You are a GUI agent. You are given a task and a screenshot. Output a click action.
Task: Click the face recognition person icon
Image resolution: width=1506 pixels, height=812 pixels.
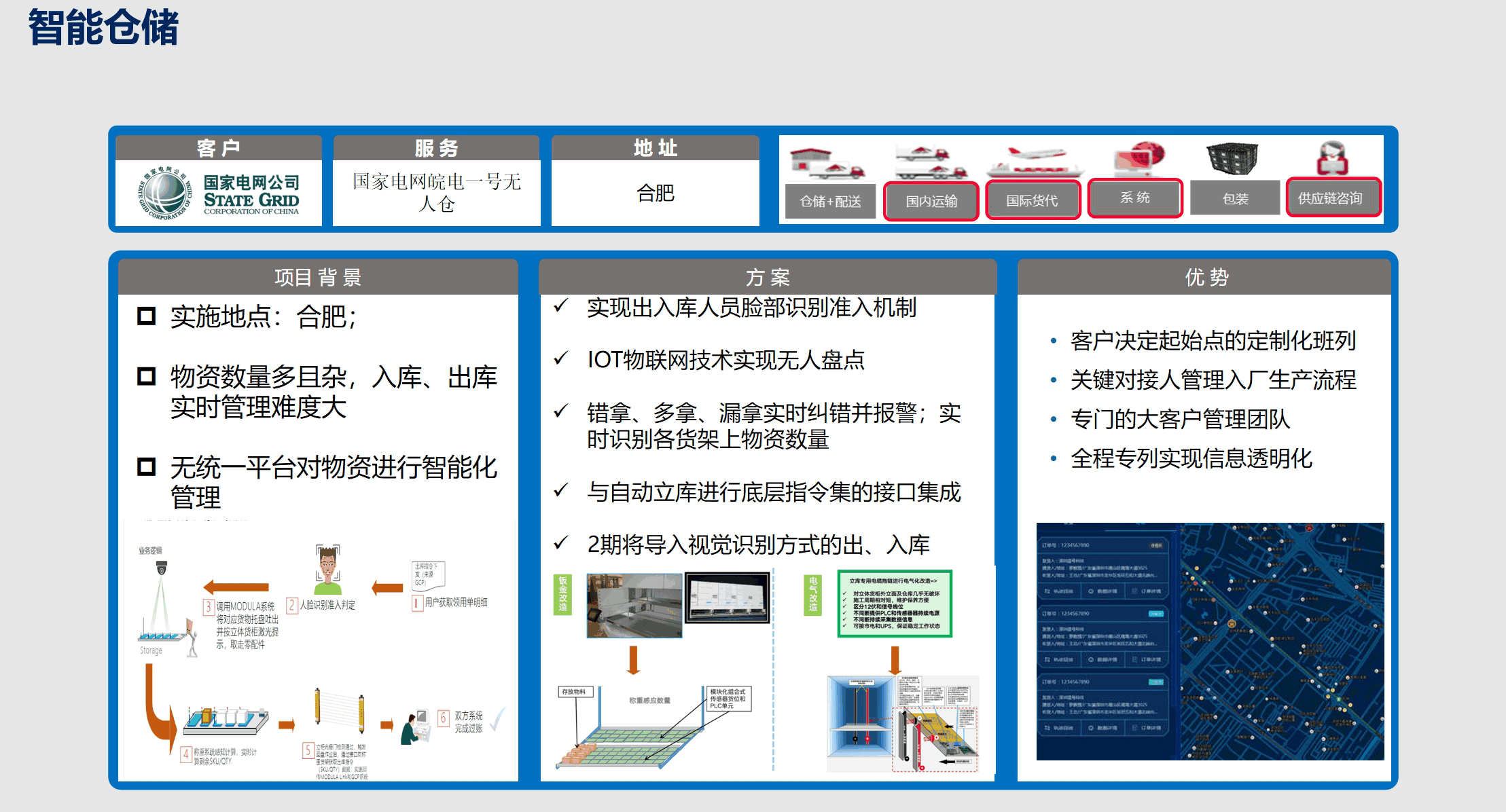pos(327,569)
